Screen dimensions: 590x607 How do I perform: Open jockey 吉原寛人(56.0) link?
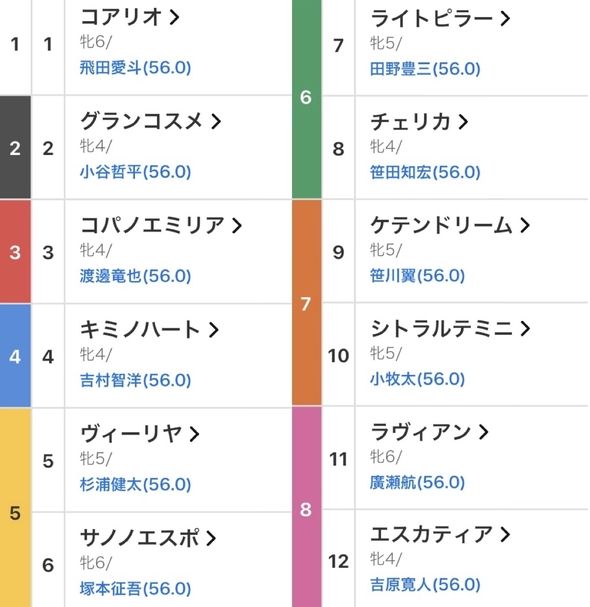(425, 585)
